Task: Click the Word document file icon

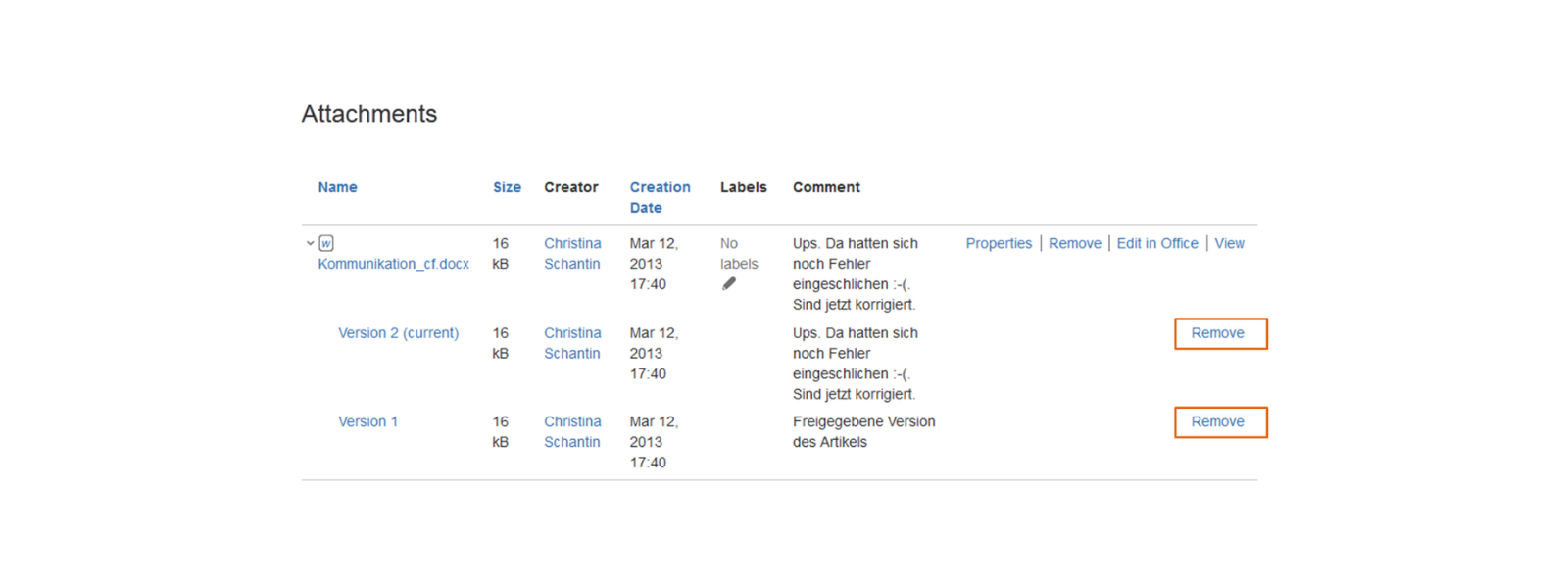Action: coord(326,243)
